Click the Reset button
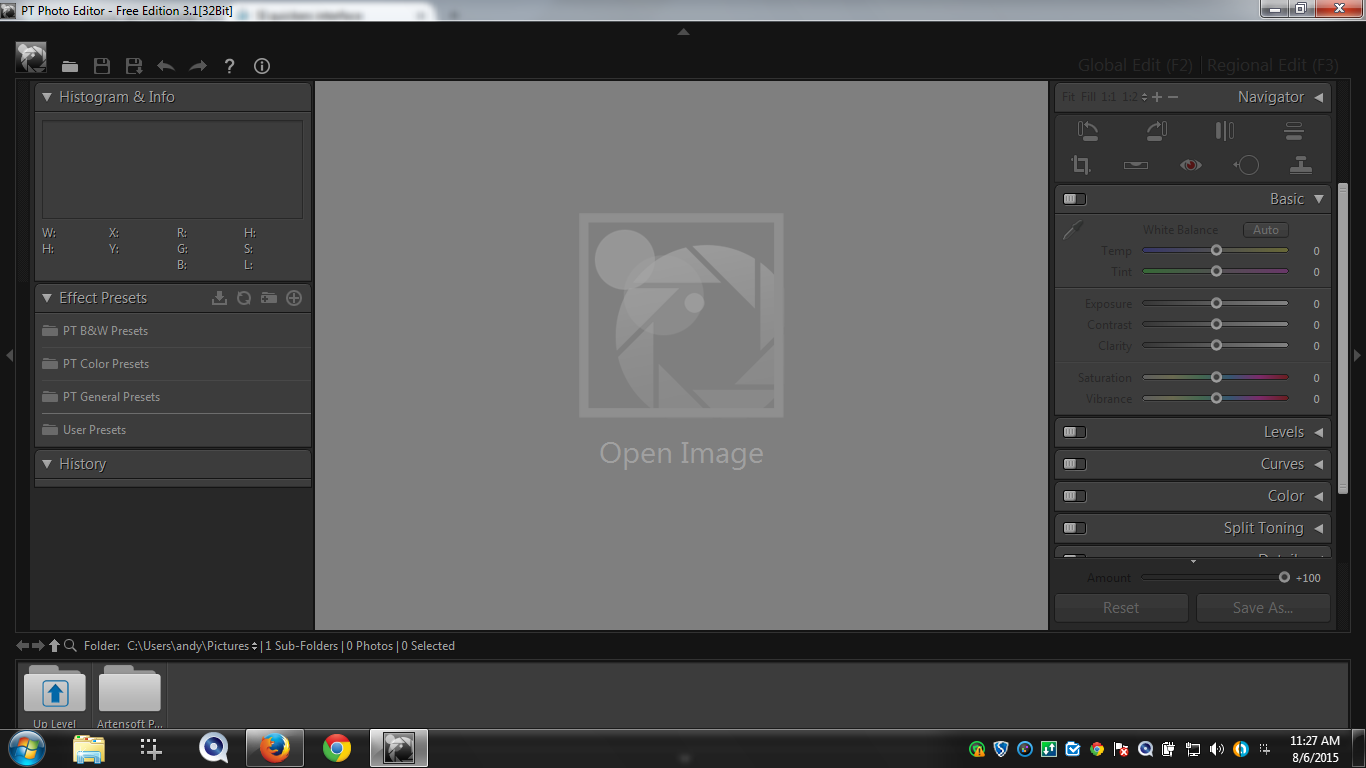 point(1121,608)
